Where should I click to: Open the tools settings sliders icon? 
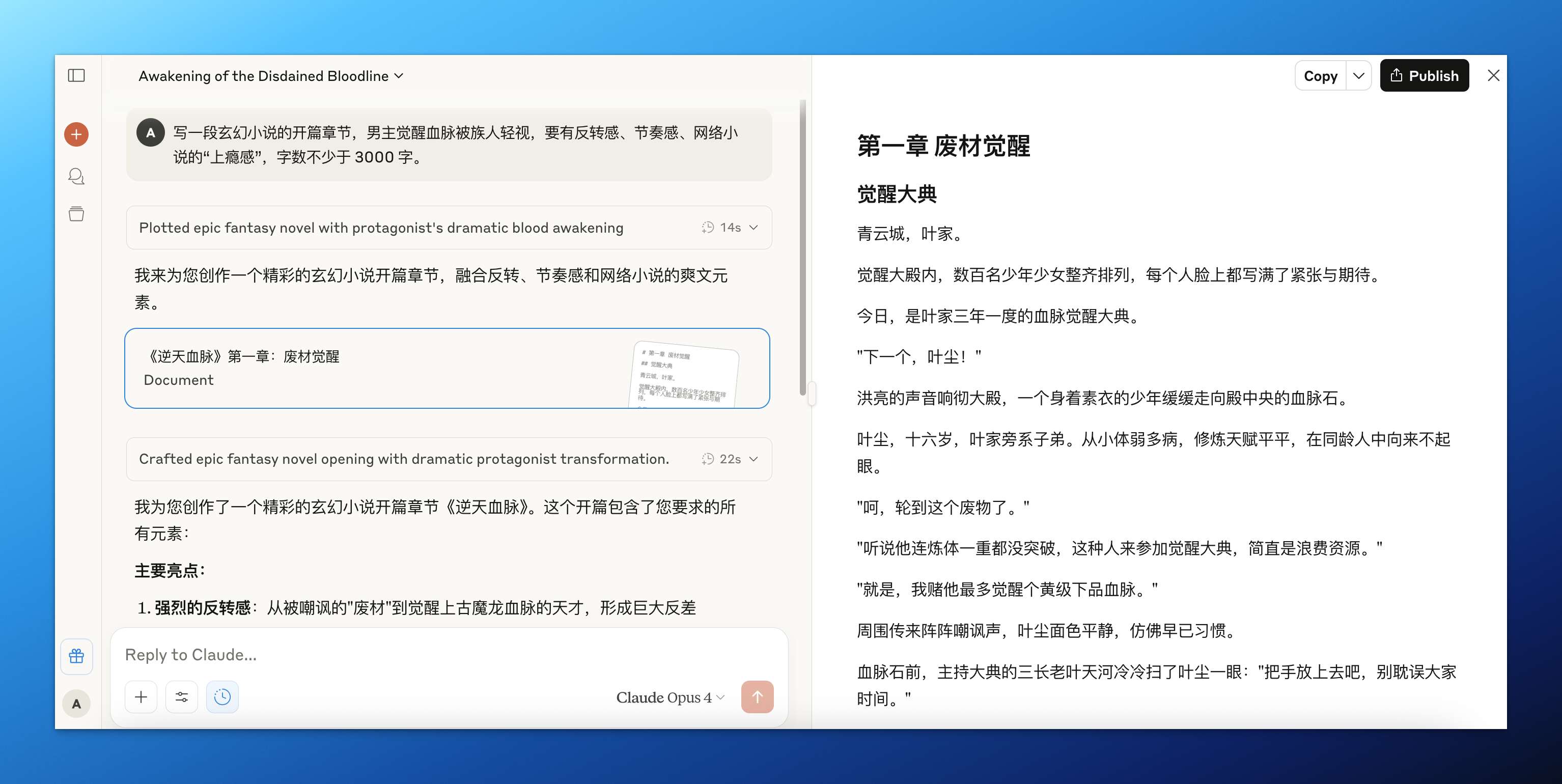[181, 697]
